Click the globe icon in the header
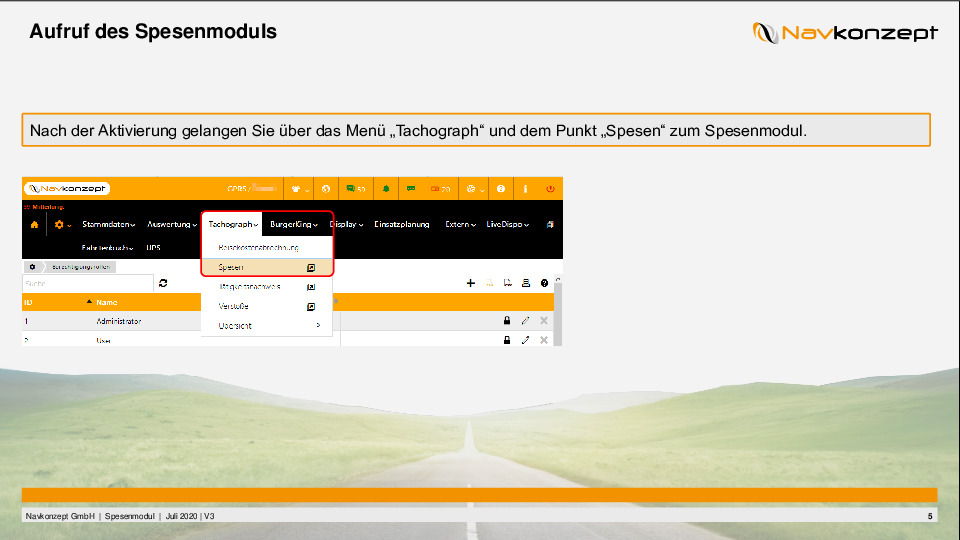This screenshot has width=960, height=540. (326, 189)
